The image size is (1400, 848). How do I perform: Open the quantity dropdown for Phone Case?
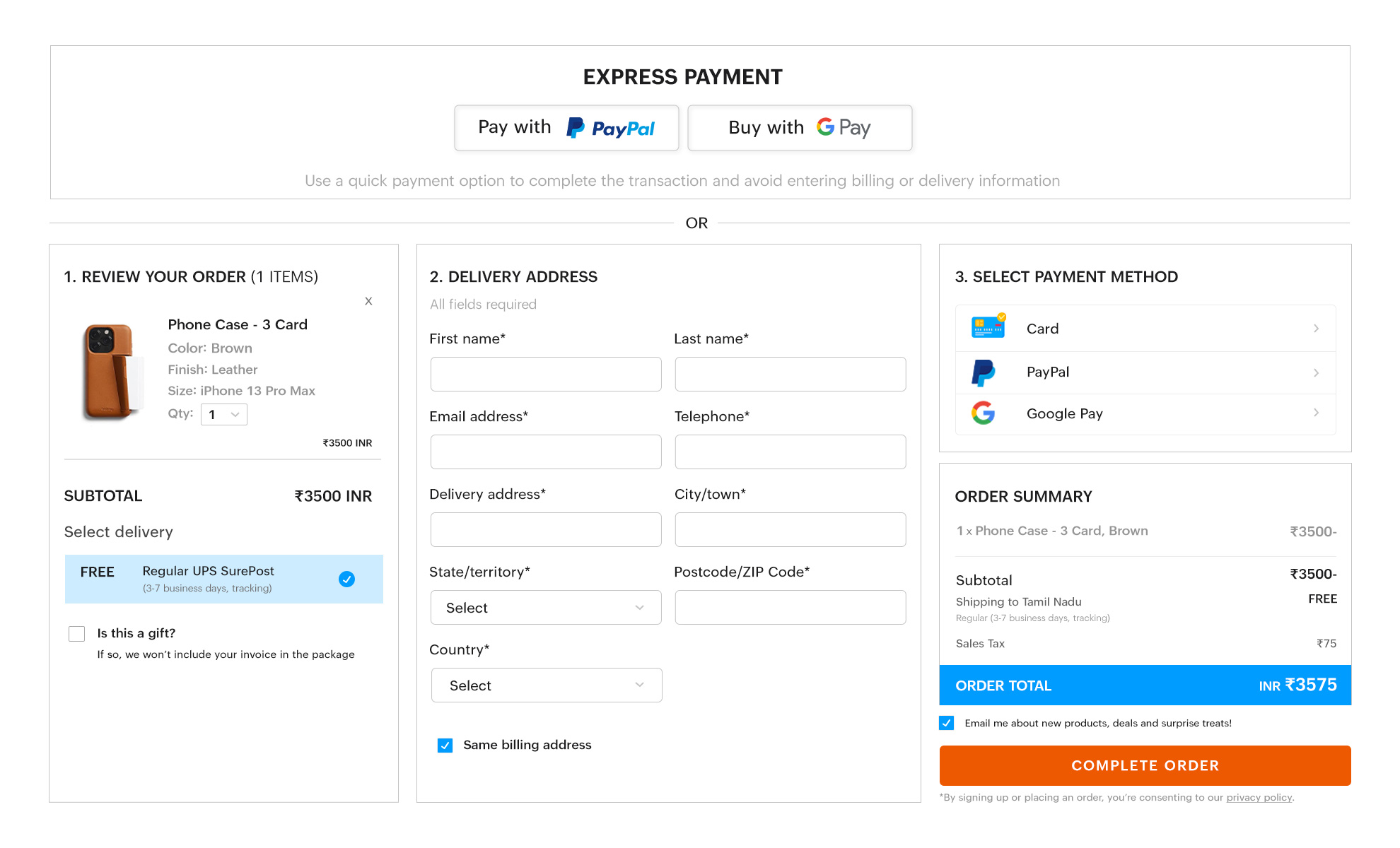tap(223, 414)
